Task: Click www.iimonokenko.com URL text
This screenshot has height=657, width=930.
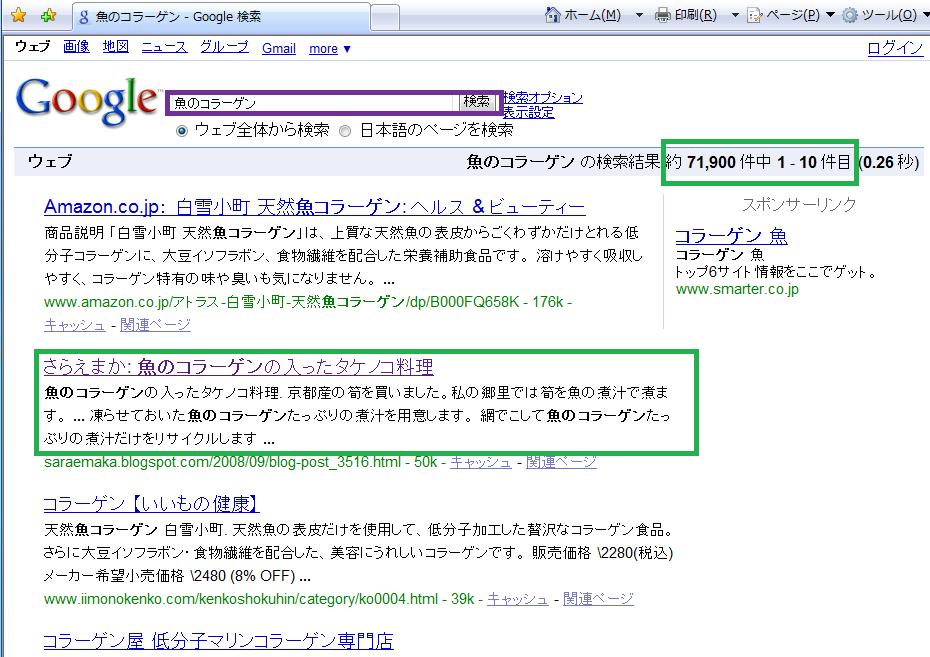Action: pos(241,599)
